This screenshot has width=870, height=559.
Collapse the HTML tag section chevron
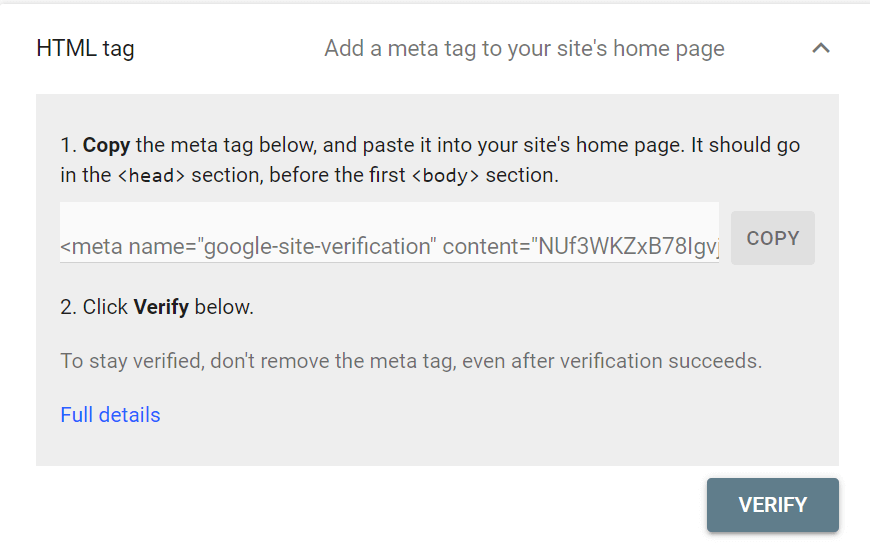(821, 48)
